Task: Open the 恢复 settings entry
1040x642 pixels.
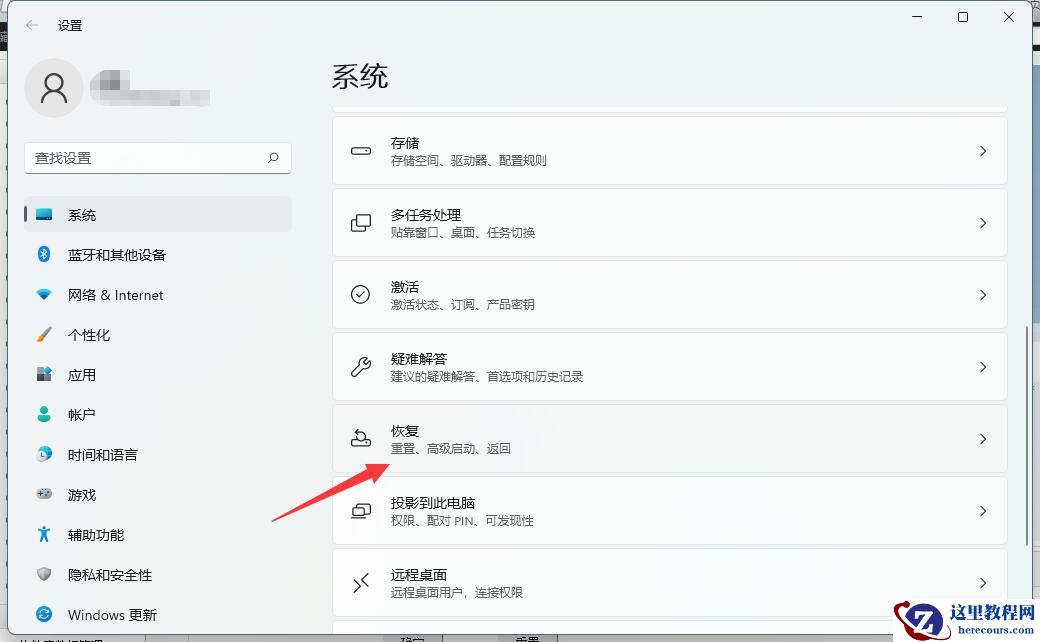Action: pyautogui.click(x=670, y=439)
